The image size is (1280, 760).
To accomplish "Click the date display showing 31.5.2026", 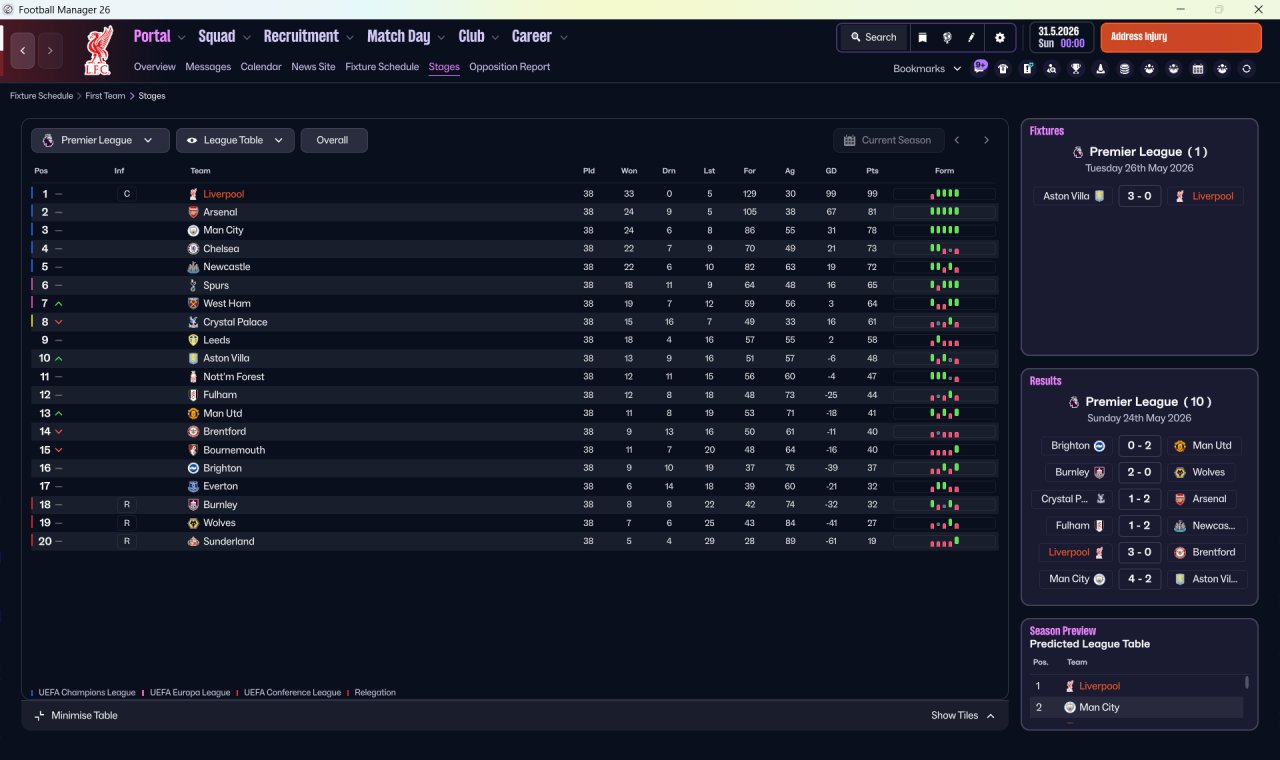I will pyautogui.click(x=1061, y=37).
